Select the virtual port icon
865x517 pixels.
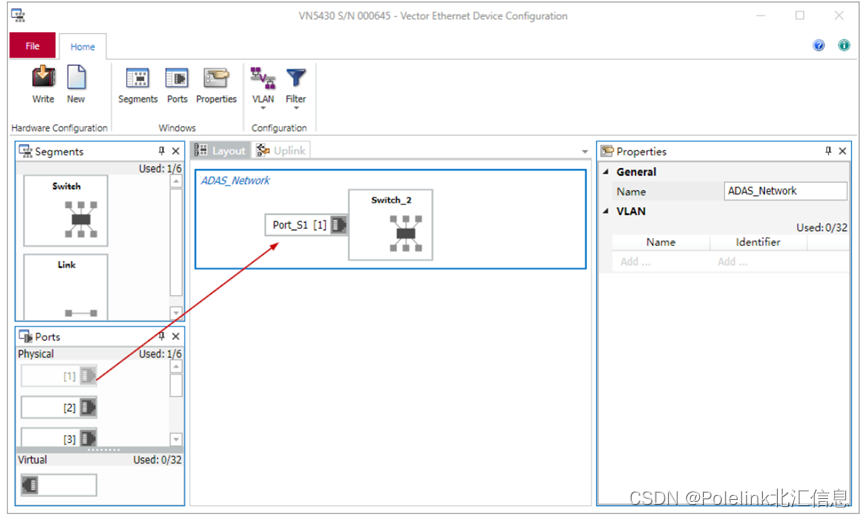click(x=59, y=485)
